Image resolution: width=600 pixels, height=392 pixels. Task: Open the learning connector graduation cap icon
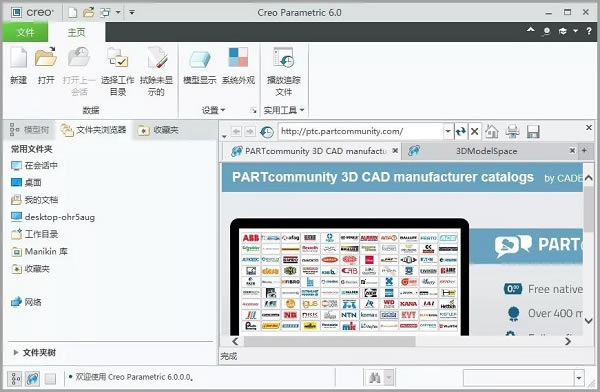[562, 31]
